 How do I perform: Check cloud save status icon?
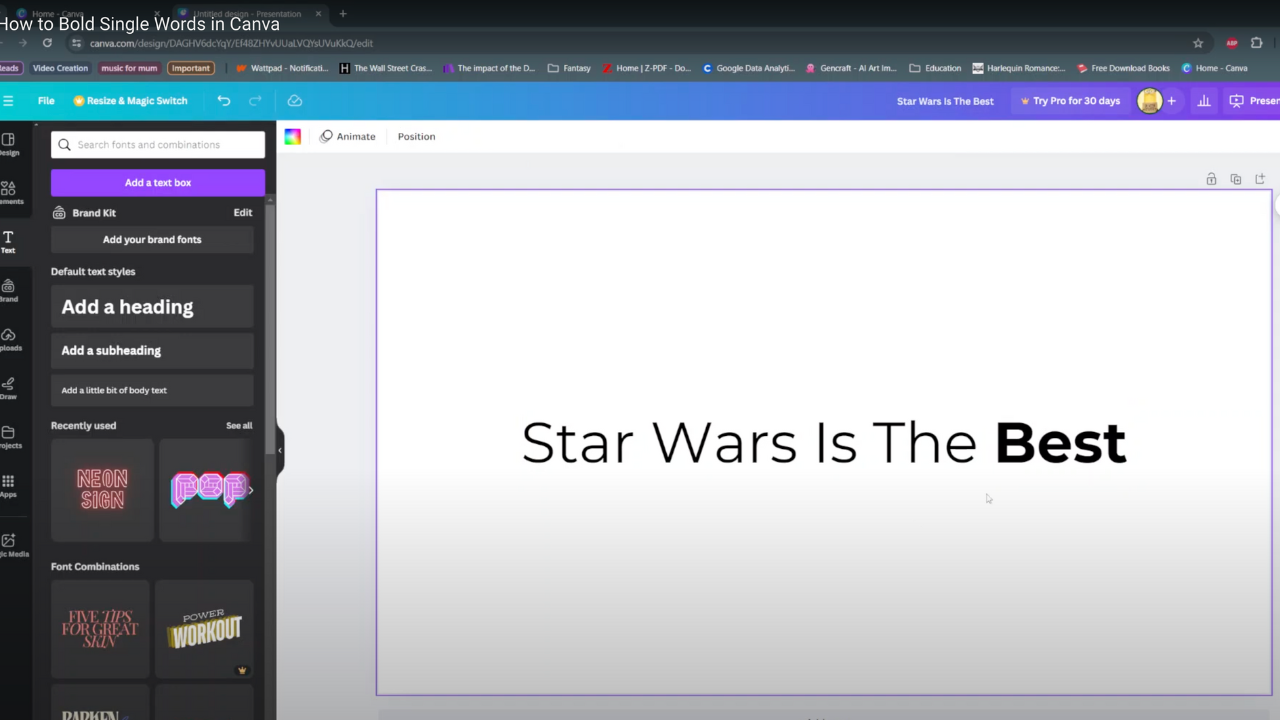coord(295,101)
